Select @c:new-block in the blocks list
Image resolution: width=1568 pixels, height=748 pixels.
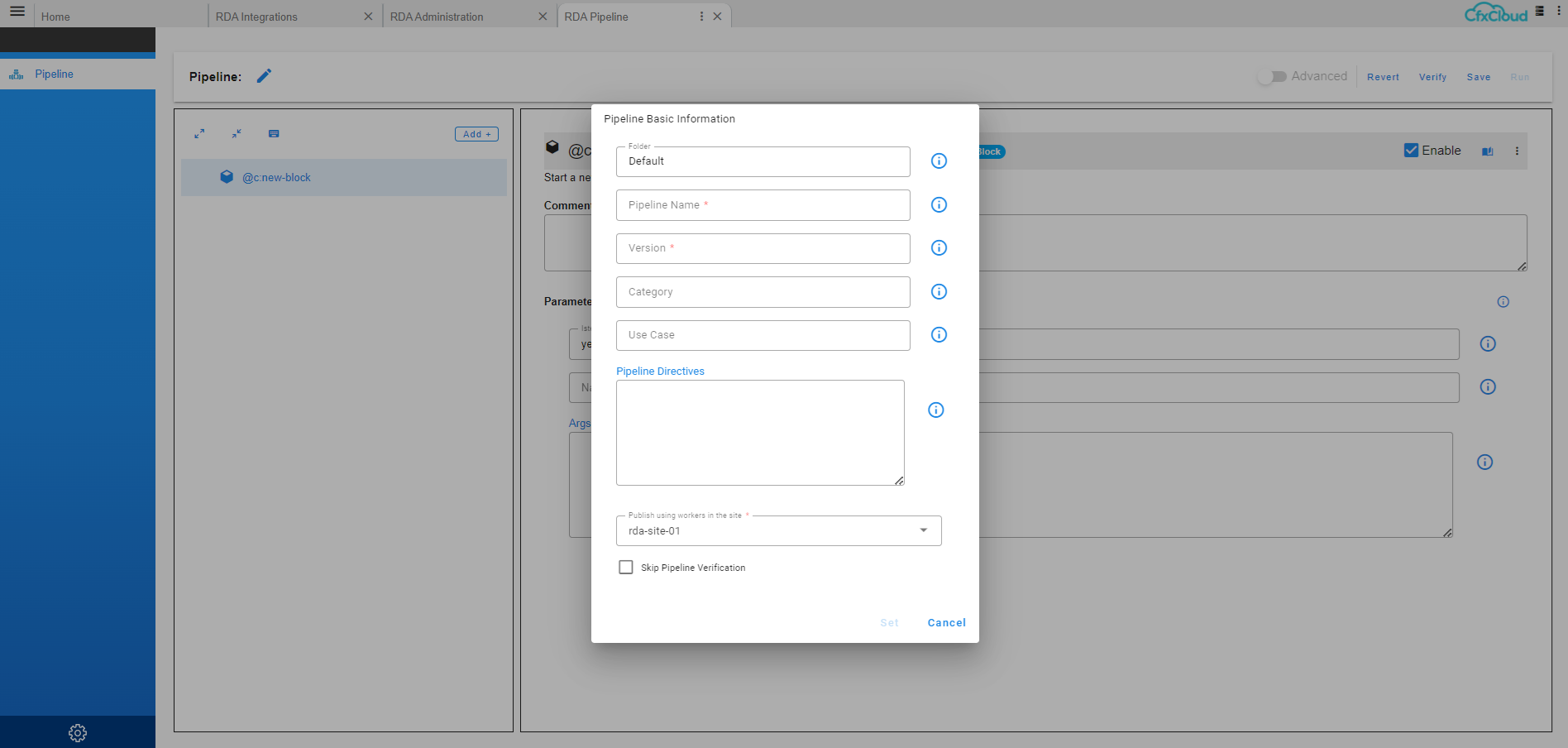tap(277, 177)
